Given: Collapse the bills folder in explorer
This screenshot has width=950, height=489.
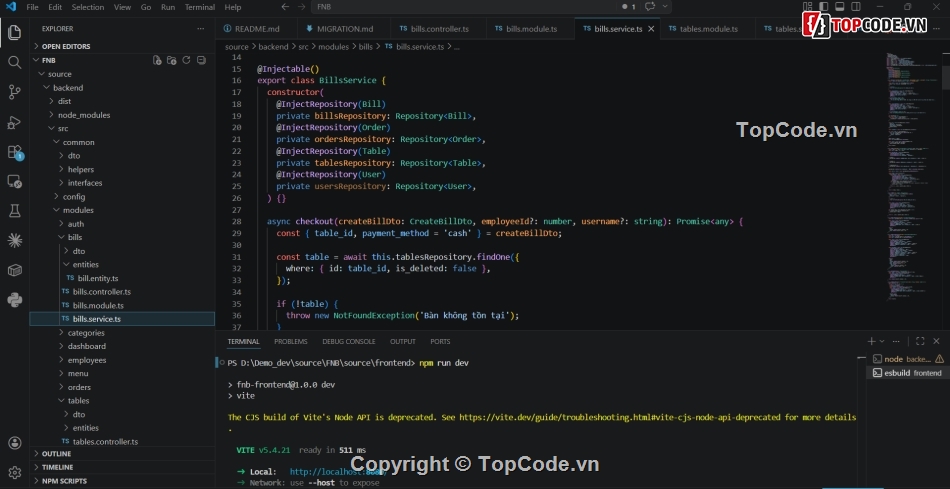Looking at the screenshot, I should (x=75, y=237).
